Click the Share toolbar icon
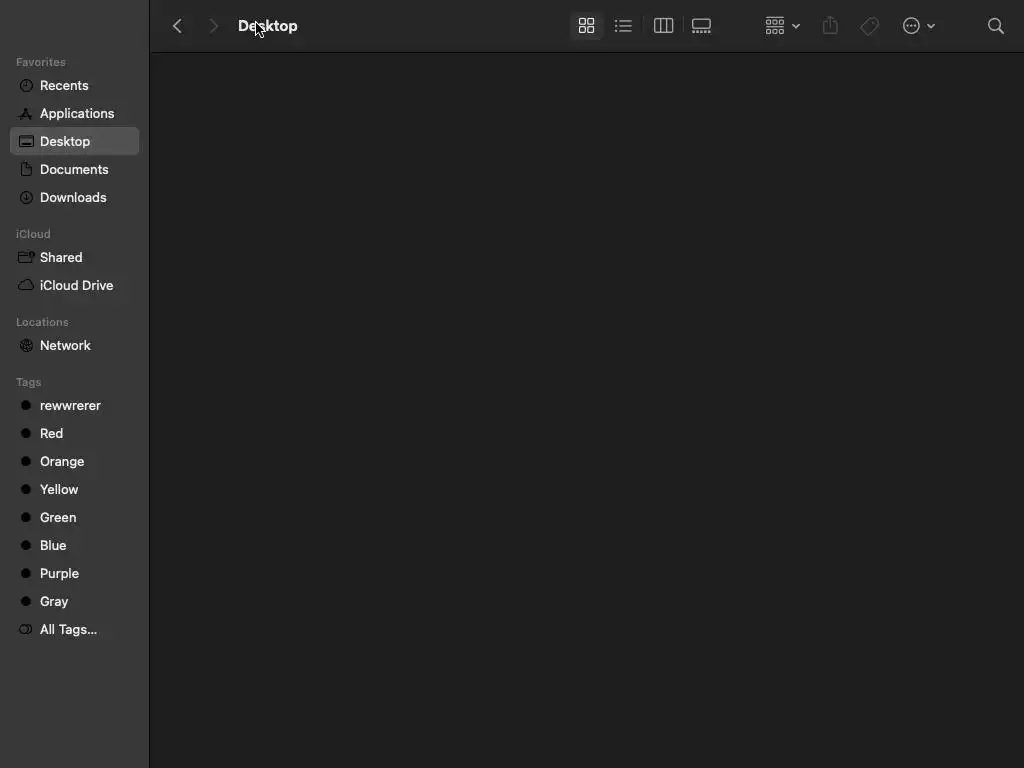This screenshot has height=768, width=1024. [830, 26]
